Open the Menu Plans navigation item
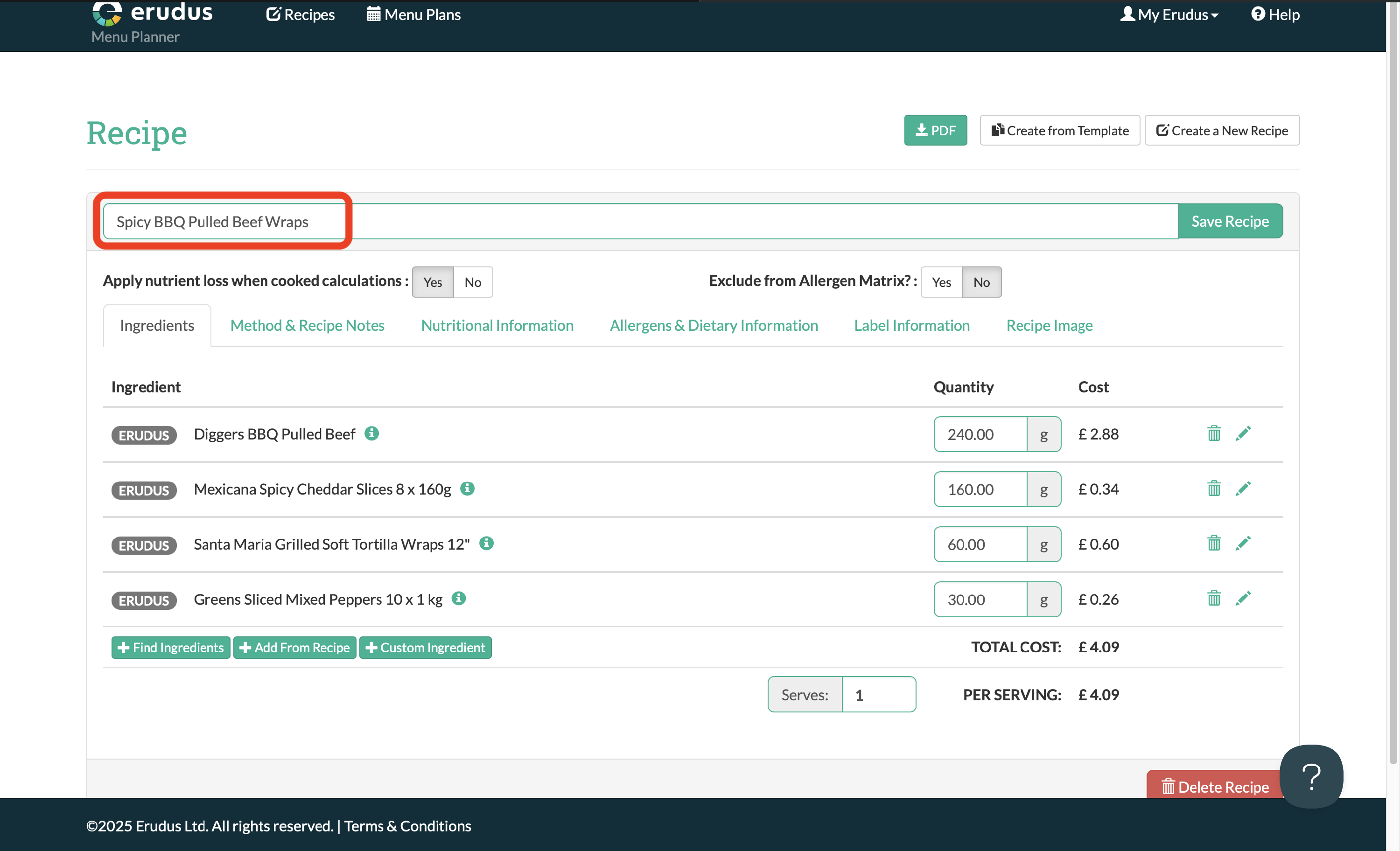The width and height of the screenshot is (1400, 851). pyautogui.click(x=413, y=15)
